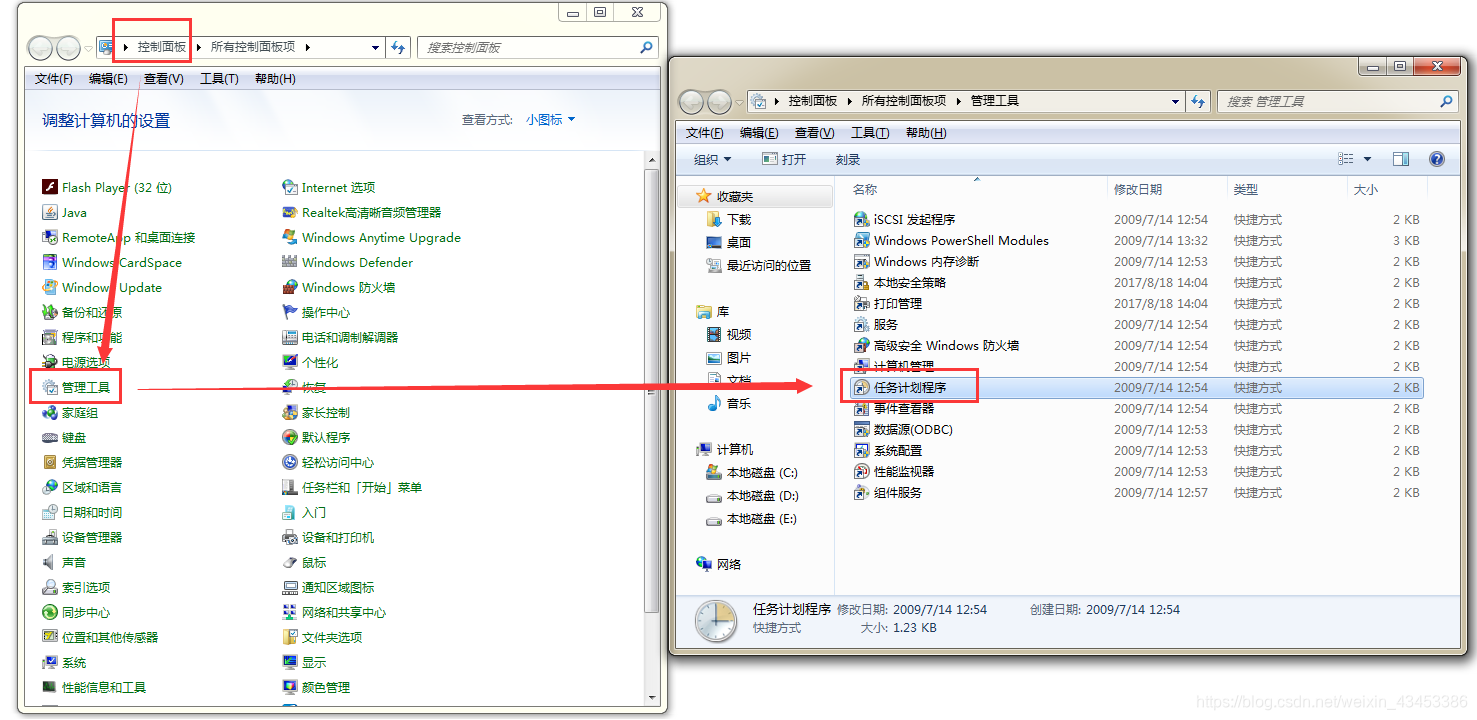Open Windows Anytime Upgrade link
This screenshot has height=720, width=1477.
pyautogui.click(x=381, y=237)
